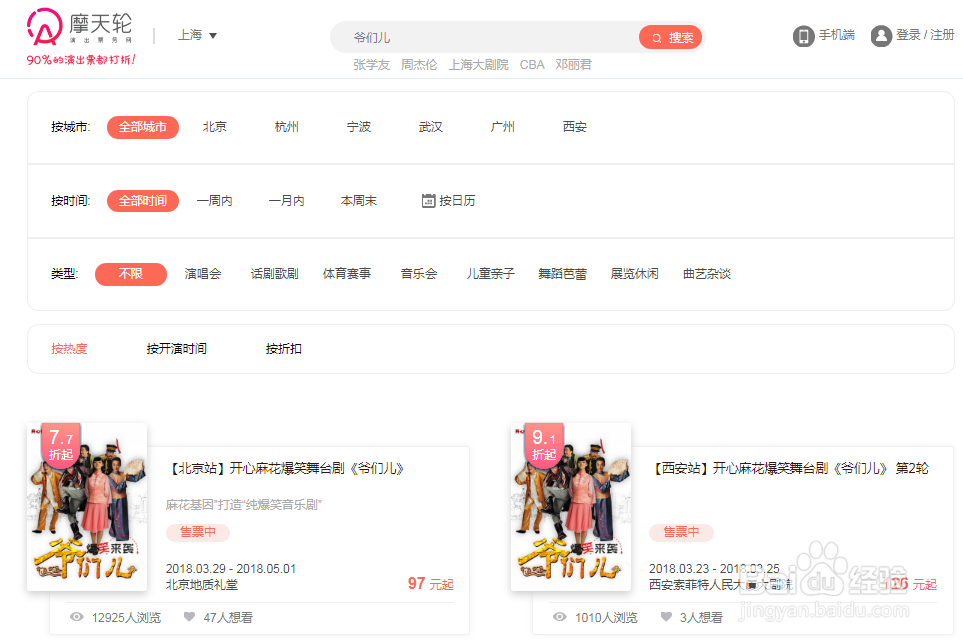Open the 北京站 爷们儿 poster thumbnail
The width and height of the screenshot is (963, 644).
(87, 507)
